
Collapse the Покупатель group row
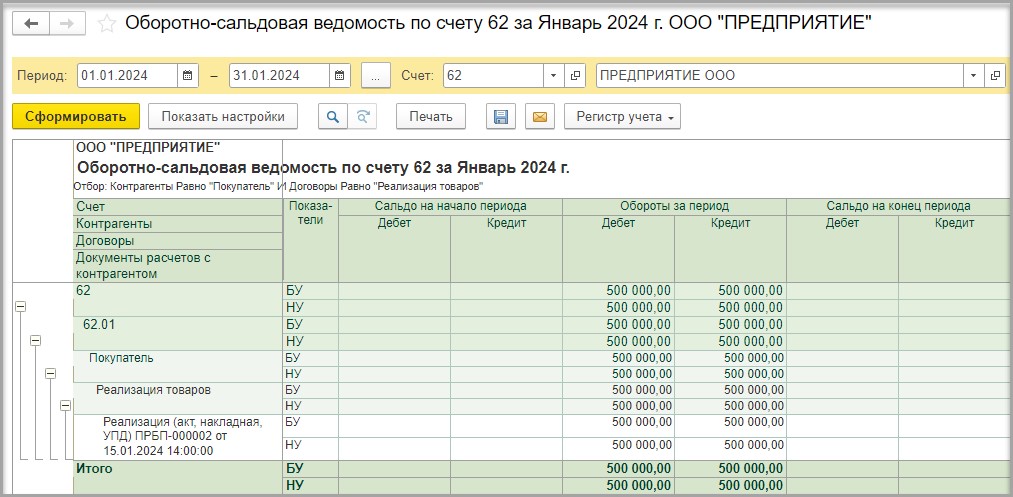click(x=50, y=373)
